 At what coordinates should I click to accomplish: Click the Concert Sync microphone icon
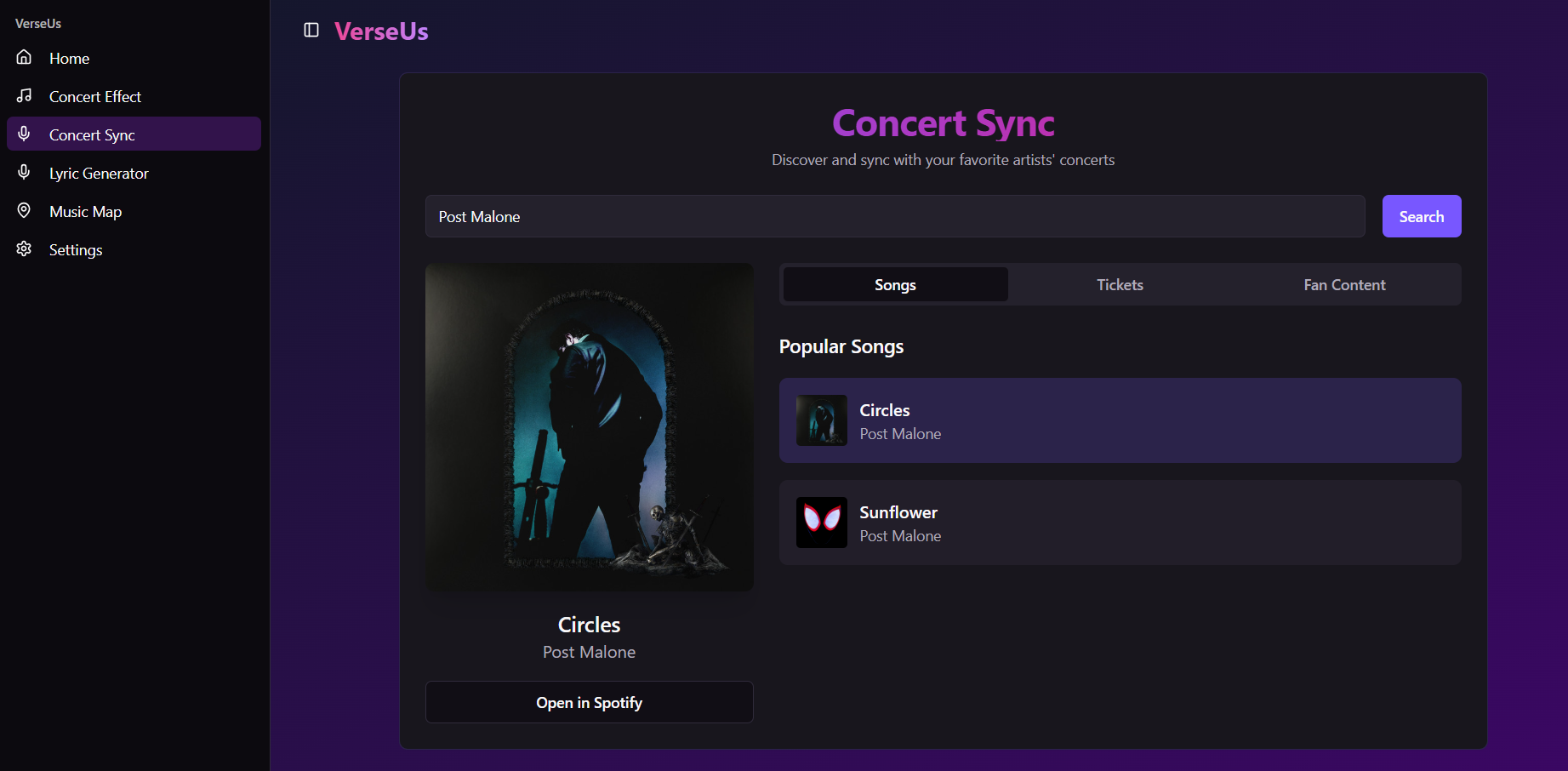click(x=24, y=134)
